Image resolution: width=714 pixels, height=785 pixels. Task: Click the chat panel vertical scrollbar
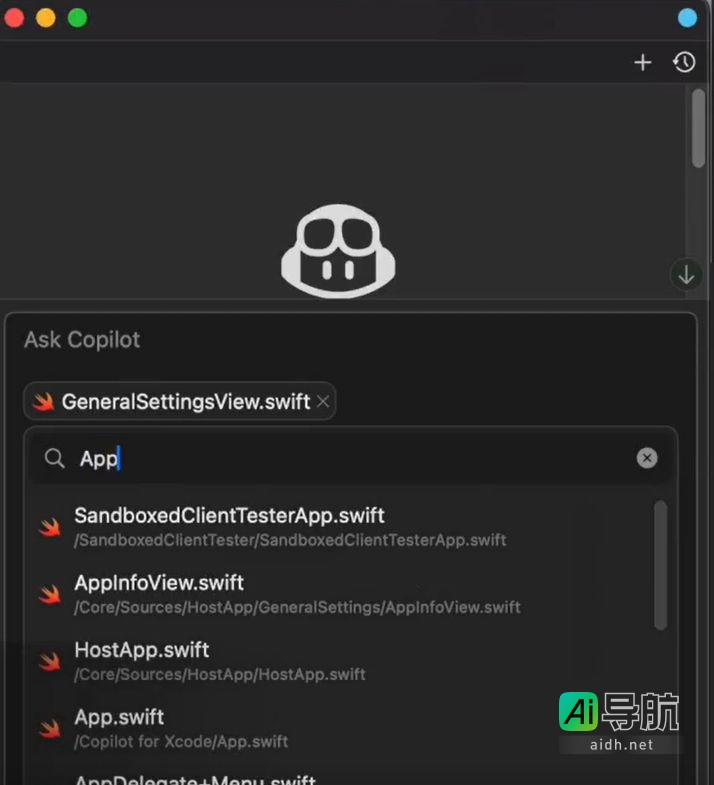698,128
